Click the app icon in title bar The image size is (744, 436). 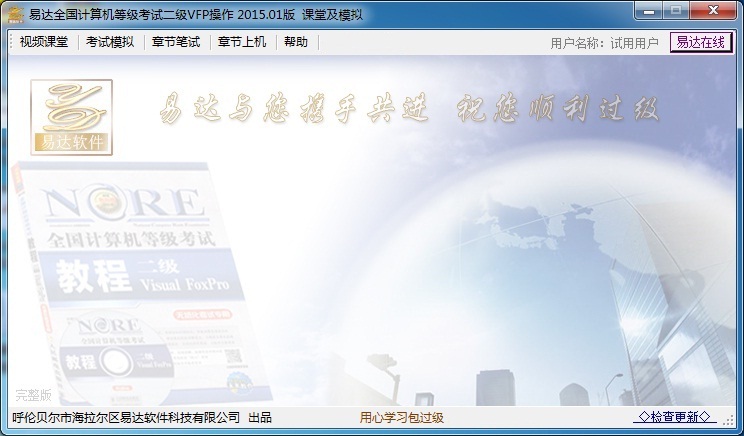coord(16,14)
